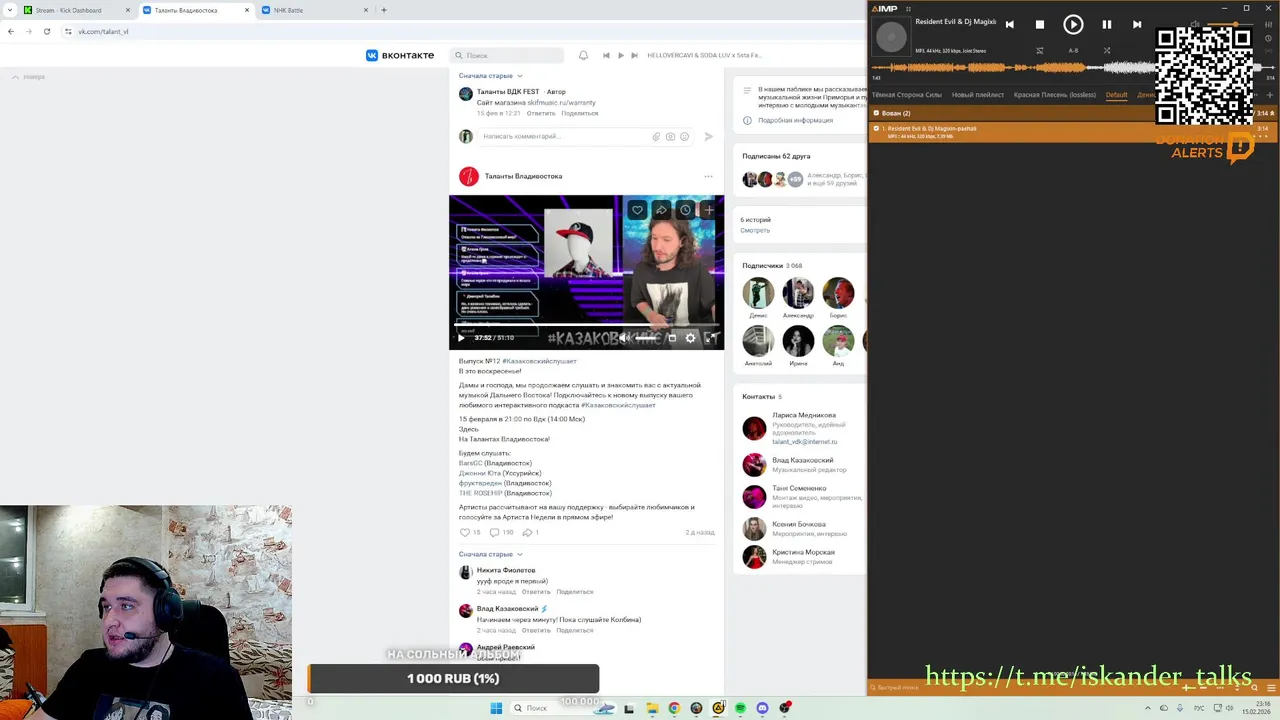This screenshot has height=720, width=1280.
Task: Reload the browser page
Action: (46, 31)
